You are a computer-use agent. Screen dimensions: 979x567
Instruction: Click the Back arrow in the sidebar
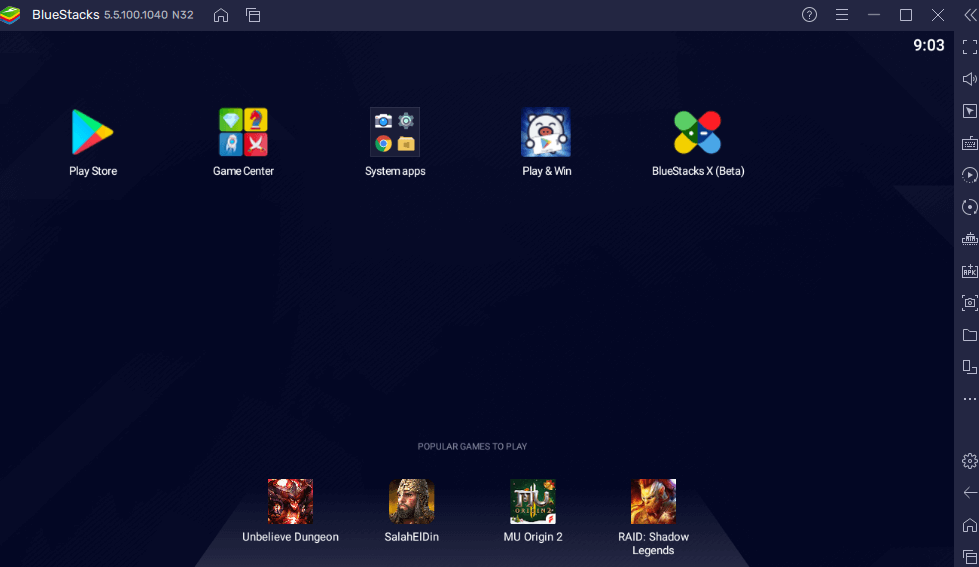pyautogui.click(x=970, y=493)
